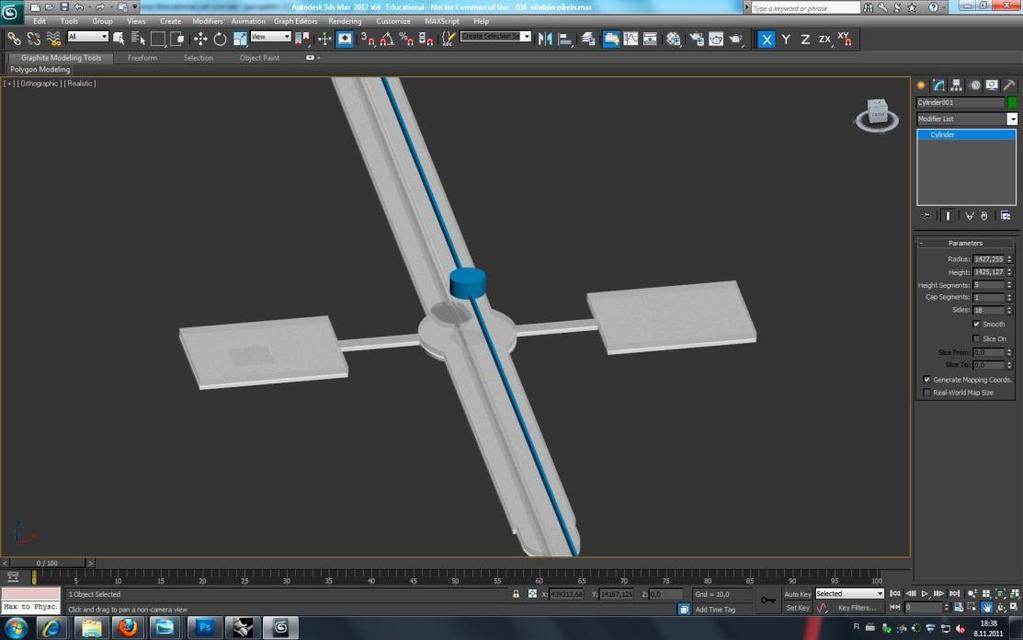Select the Bind to Space Warp tool
The width and height of the screenshot is (1023, 640).
click(53, 39)
